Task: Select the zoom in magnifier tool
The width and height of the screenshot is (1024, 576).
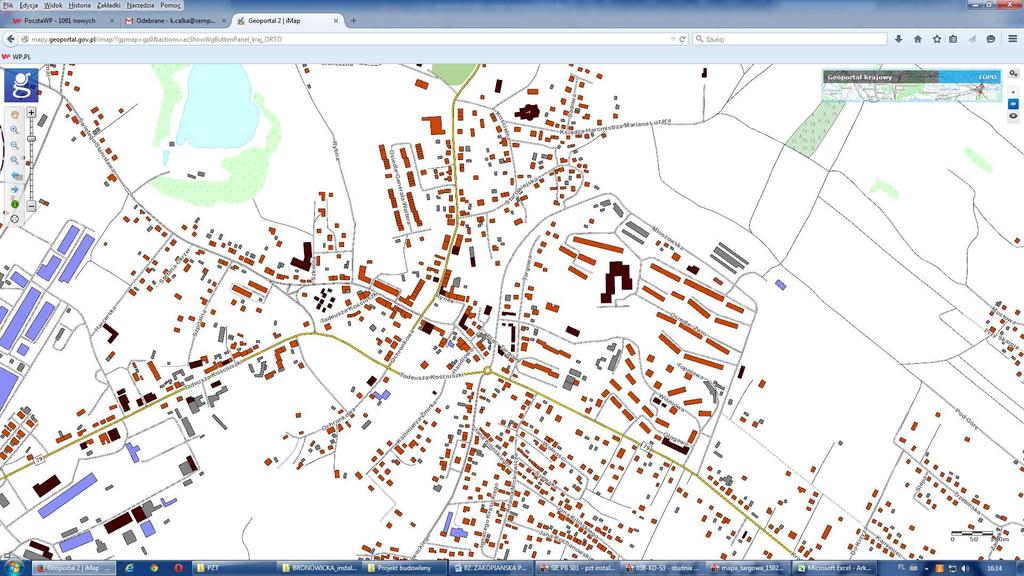Action: 14,130
